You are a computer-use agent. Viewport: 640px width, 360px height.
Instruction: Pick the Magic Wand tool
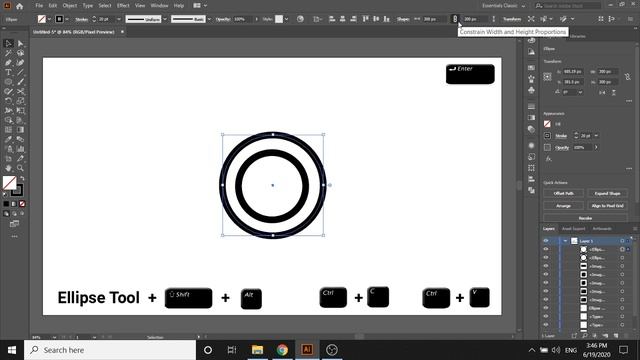pyautogui.click(x=8, y=53)
